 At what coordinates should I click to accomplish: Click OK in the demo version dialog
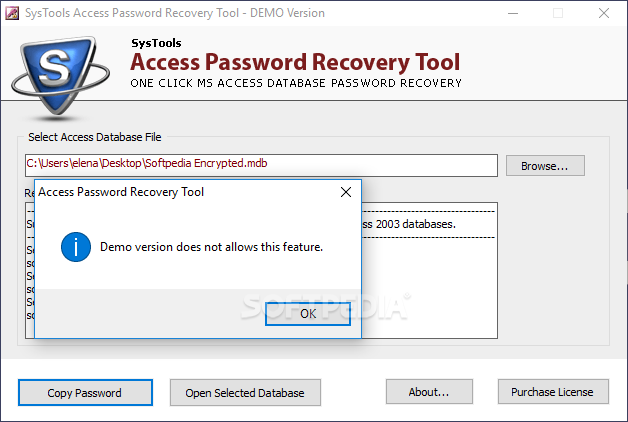tap(308, 313)
